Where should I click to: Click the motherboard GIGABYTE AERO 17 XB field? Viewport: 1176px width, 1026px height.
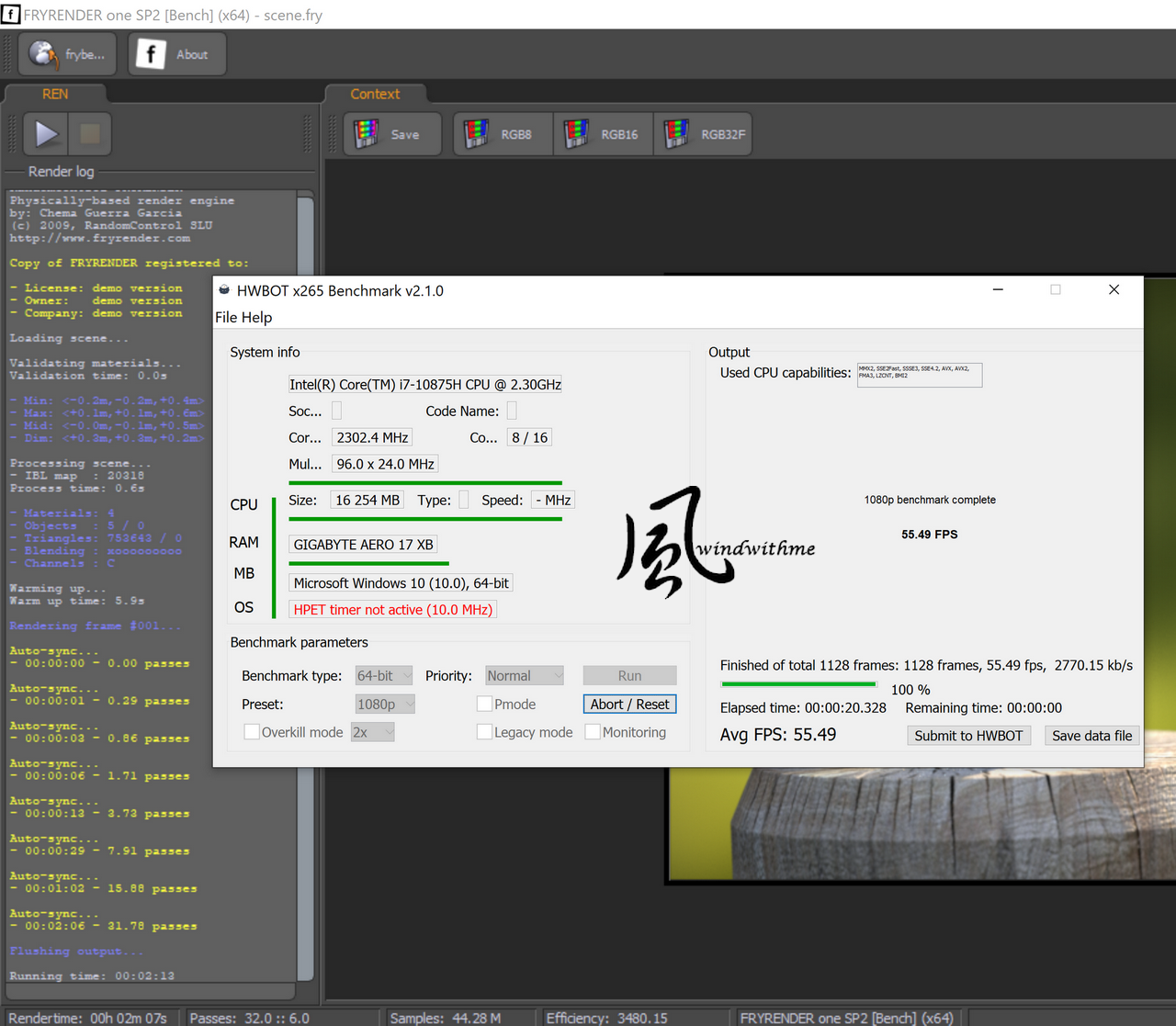pyautogui.click(x=363, y=545)
